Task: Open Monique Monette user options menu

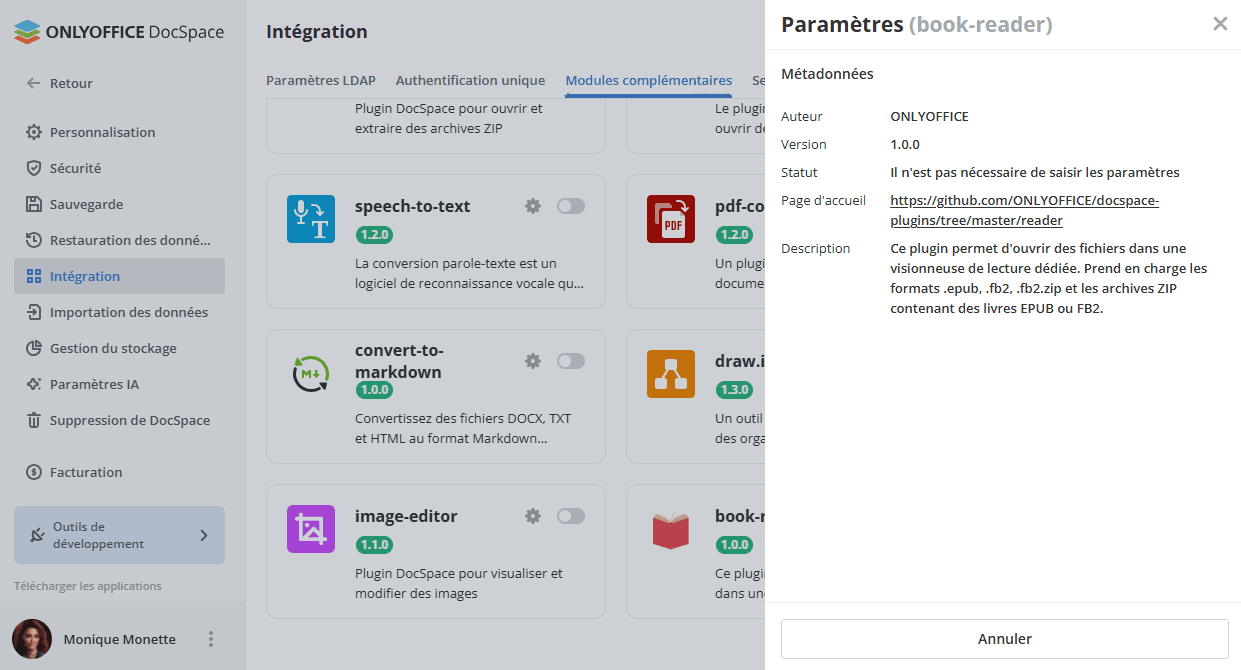Action: click(210, 639)
